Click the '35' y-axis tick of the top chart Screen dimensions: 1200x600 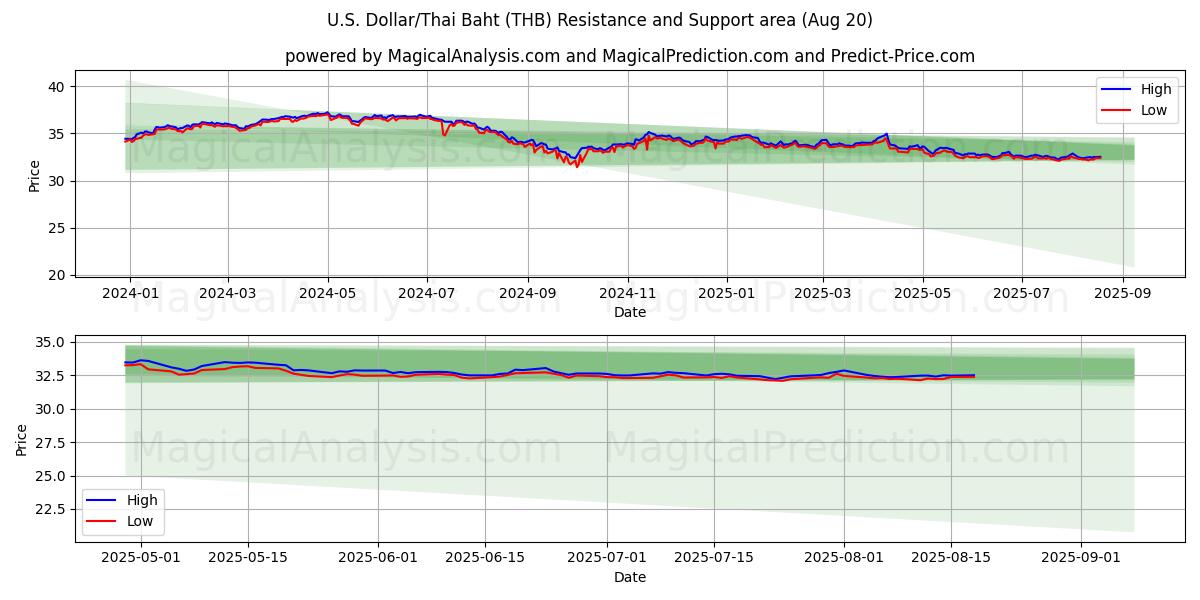(58, 134)
